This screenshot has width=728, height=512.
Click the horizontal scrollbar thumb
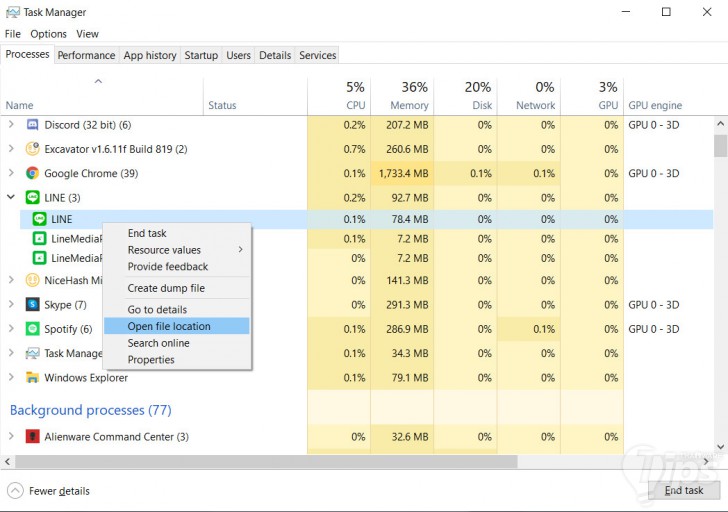266,461
